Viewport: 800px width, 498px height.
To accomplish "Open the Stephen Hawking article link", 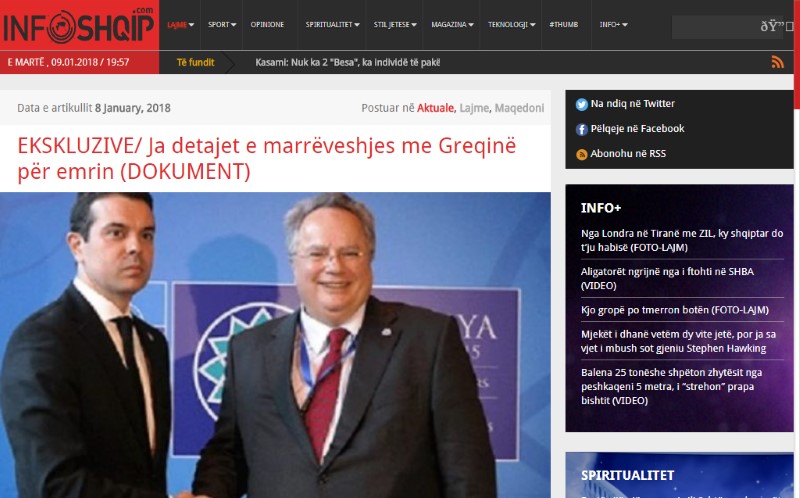I will pyautogui.click(x=678, y=341).
